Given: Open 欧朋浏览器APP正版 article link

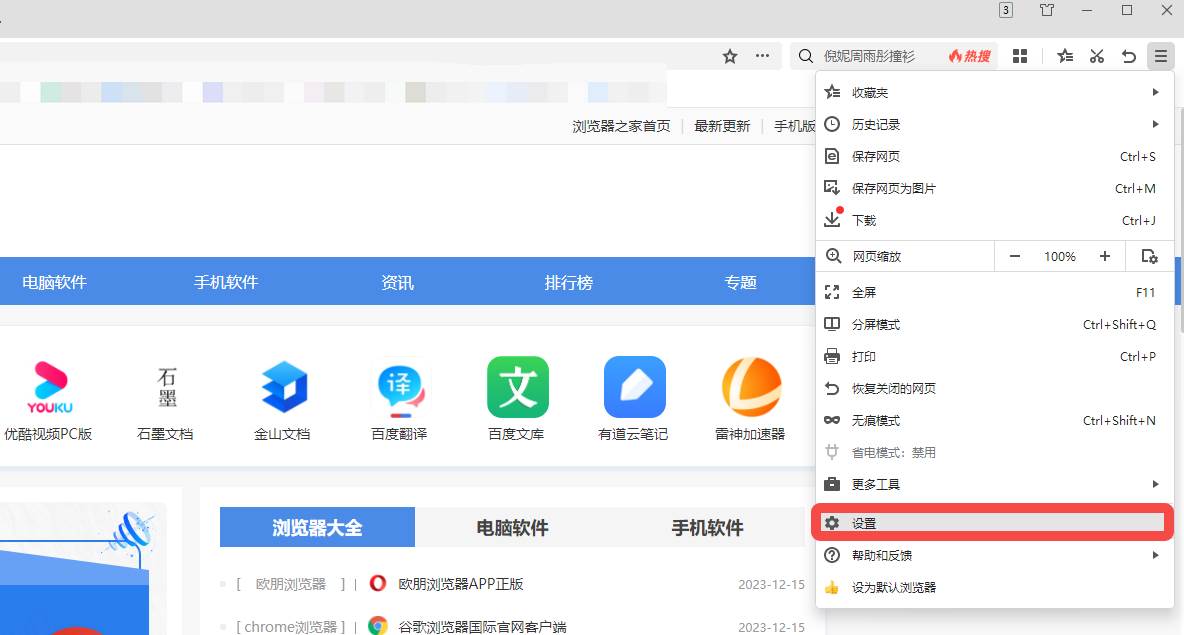Looking at the screenshot, I should [461, 584].
